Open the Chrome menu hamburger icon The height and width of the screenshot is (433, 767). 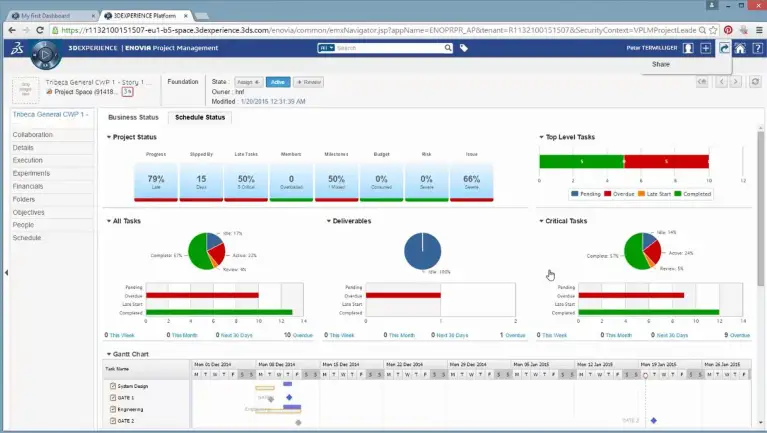pos(759,30)
